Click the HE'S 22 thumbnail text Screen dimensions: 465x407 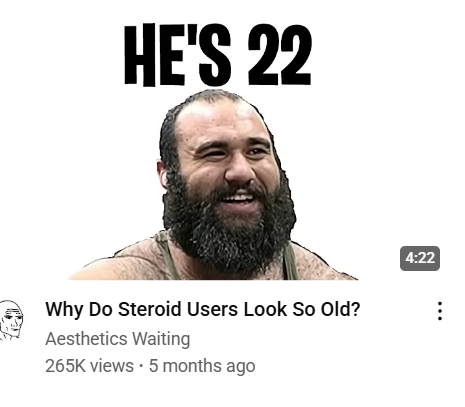[218, 54]
